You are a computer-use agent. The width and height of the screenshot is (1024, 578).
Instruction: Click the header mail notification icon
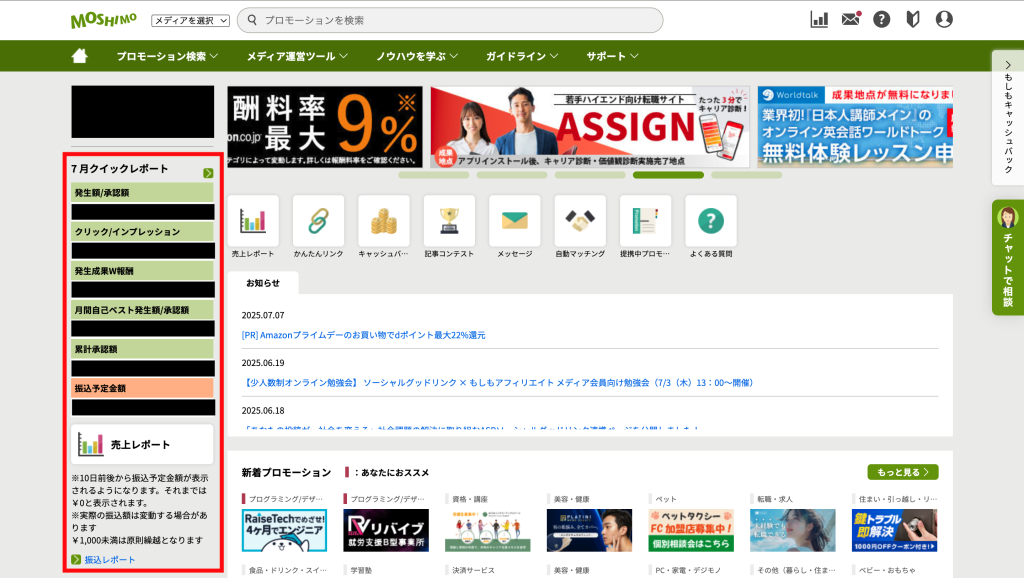[x=850, y=19]
